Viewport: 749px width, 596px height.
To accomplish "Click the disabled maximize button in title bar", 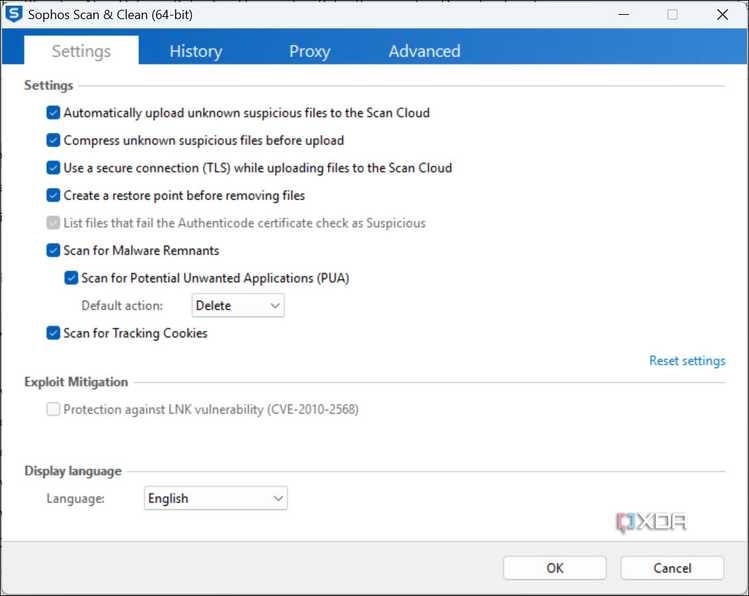I will click(672, 14).
